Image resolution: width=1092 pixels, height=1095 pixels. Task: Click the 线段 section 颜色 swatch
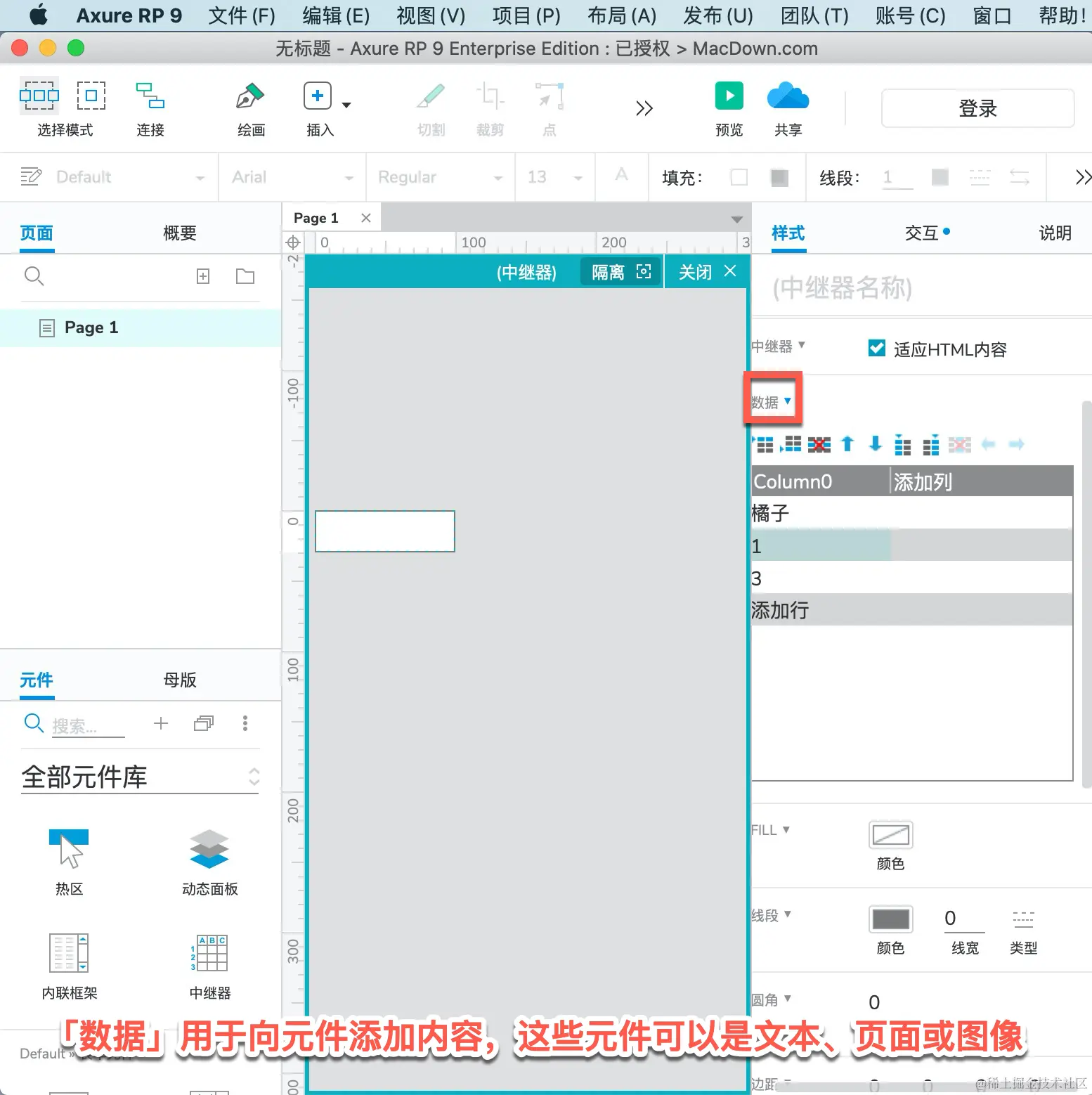(891, 919)
